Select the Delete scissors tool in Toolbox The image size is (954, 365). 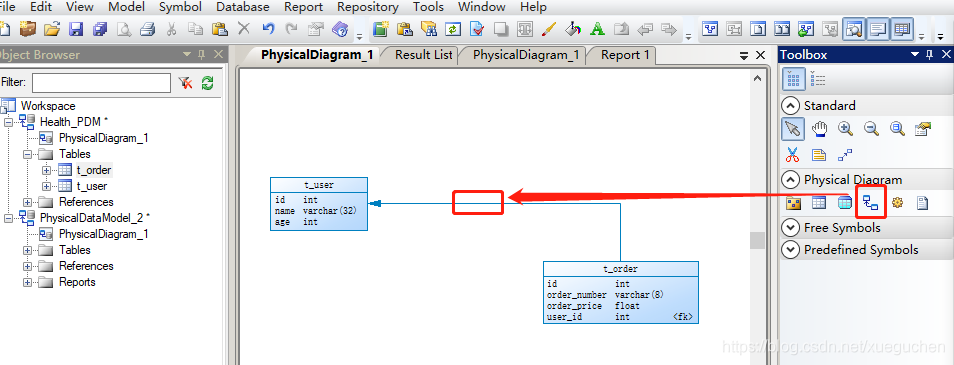point(793,155)
